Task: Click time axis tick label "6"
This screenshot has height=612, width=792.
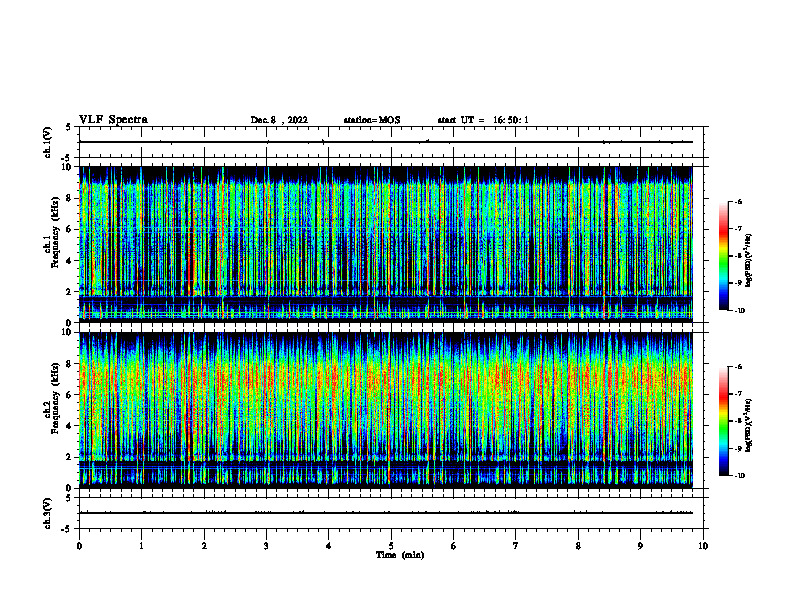Action: (x=453, y=546)
